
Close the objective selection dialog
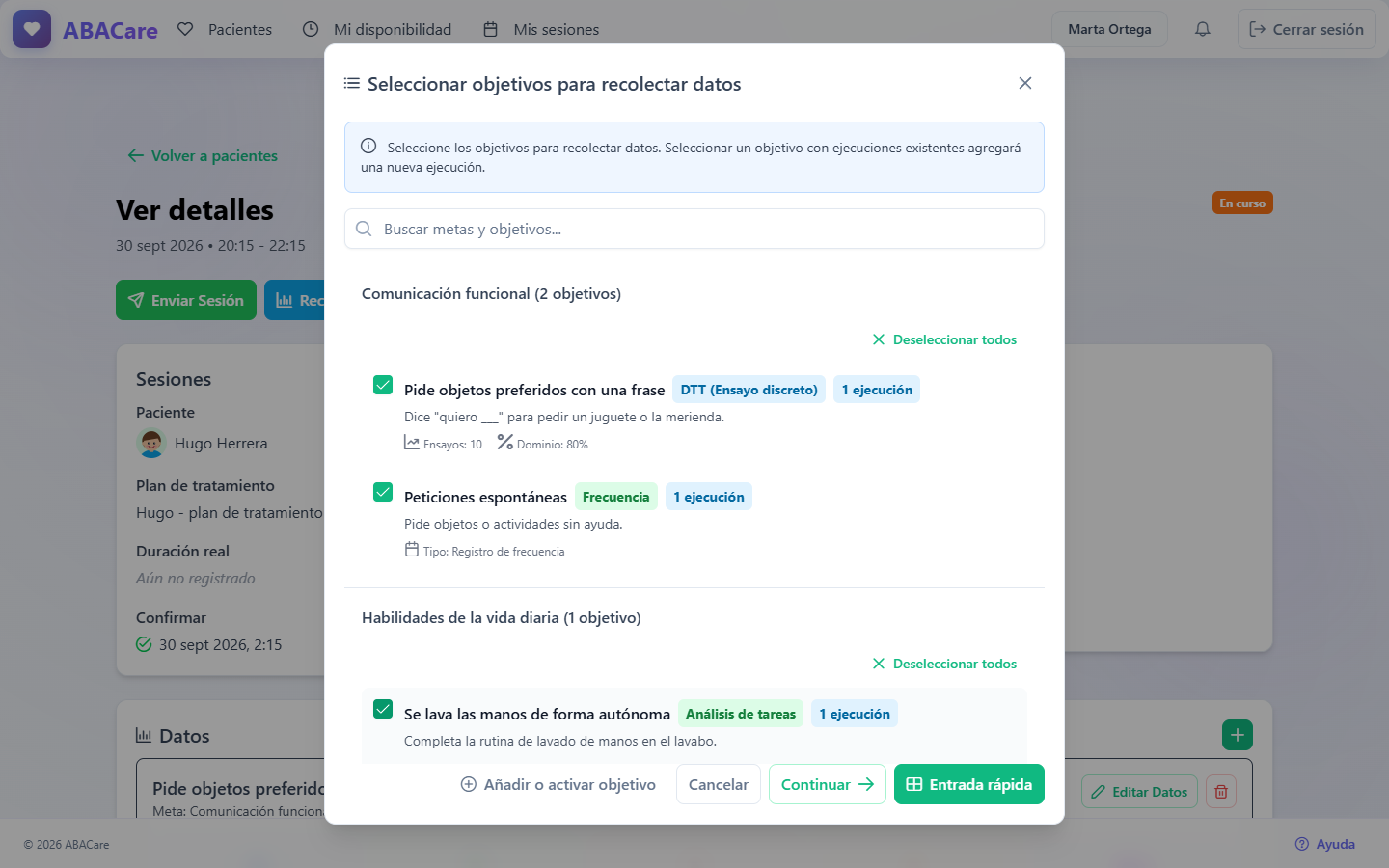(x=1025, y=83)
